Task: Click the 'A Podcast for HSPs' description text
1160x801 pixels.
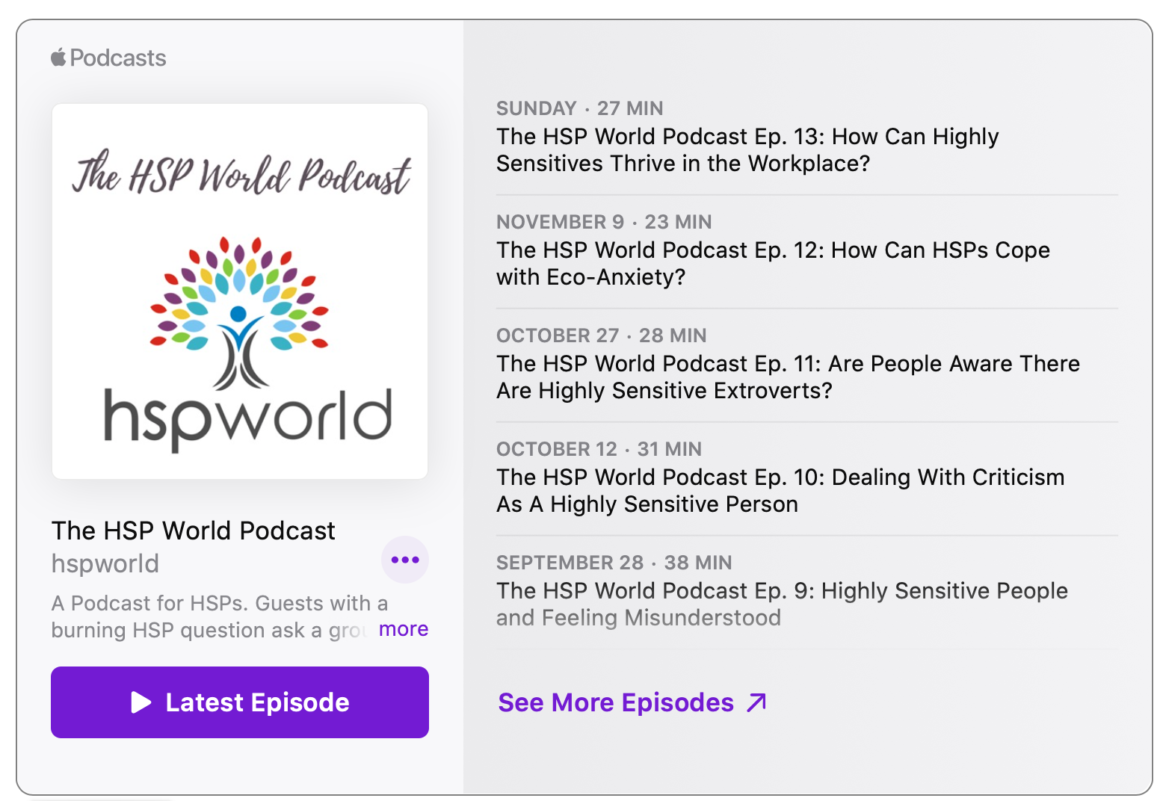Action: (x=220, y=617)
